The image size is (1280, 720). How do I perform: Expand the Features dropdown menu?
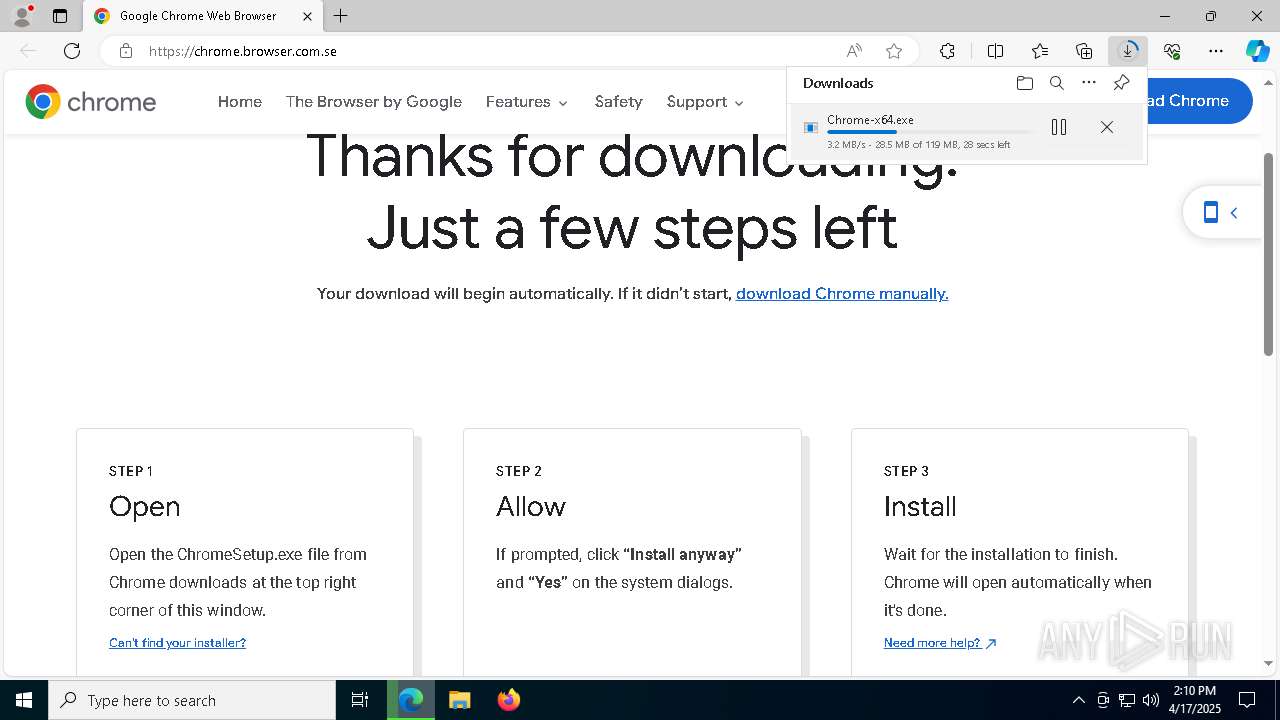pos(527,102)
